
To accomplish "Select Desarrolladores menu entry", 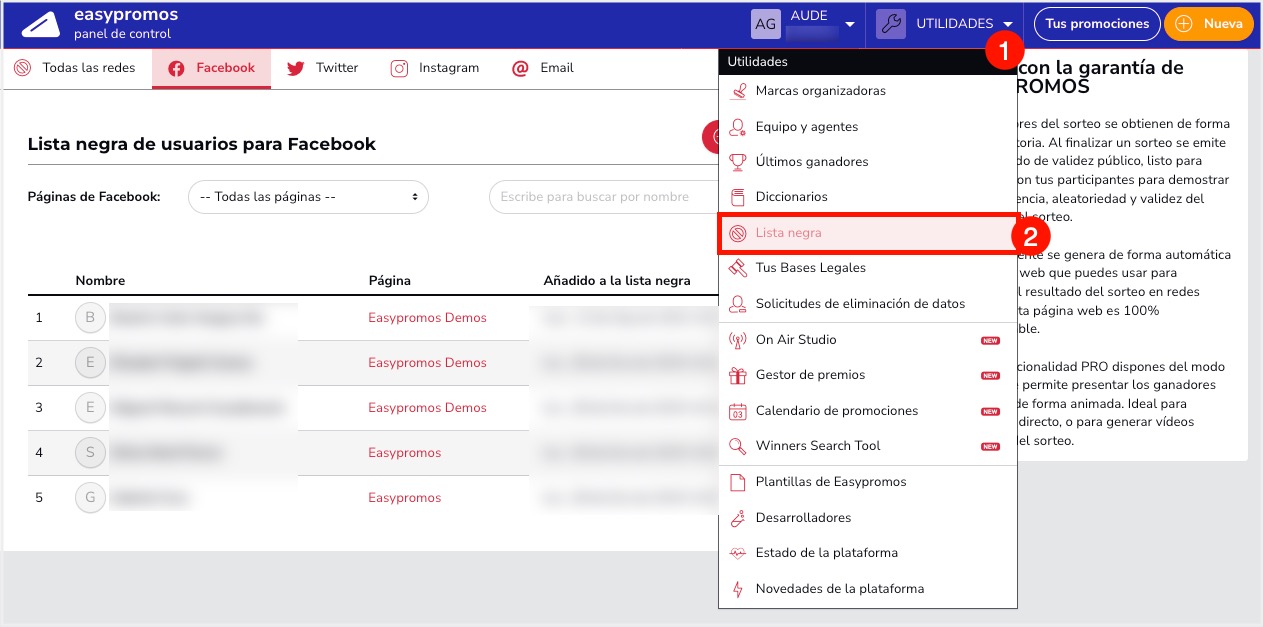I will [x=868, y=518].
